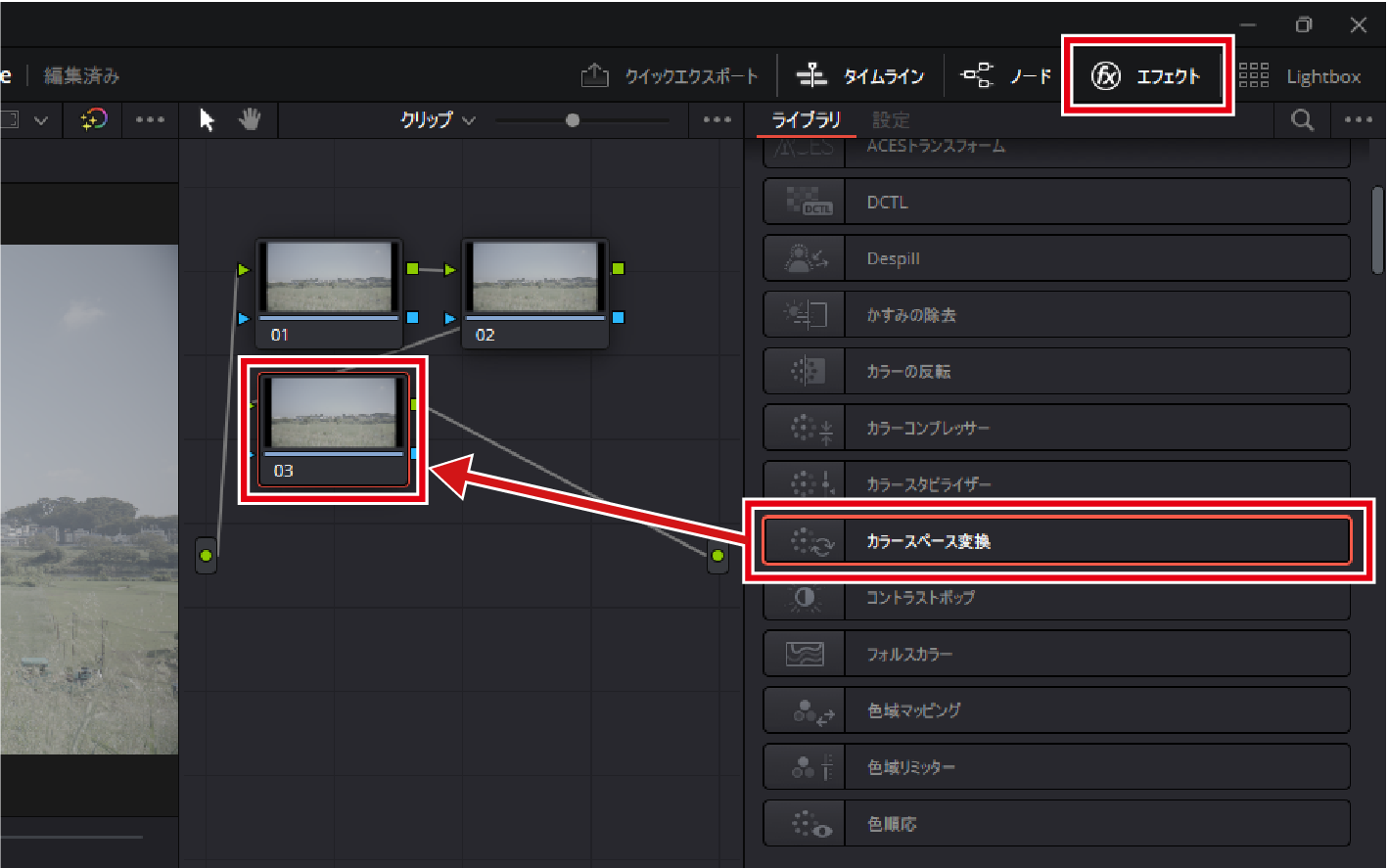This screenshot has height=868, width=1388.
Task: Toggle the Node panel
Action: (1005, 76)
